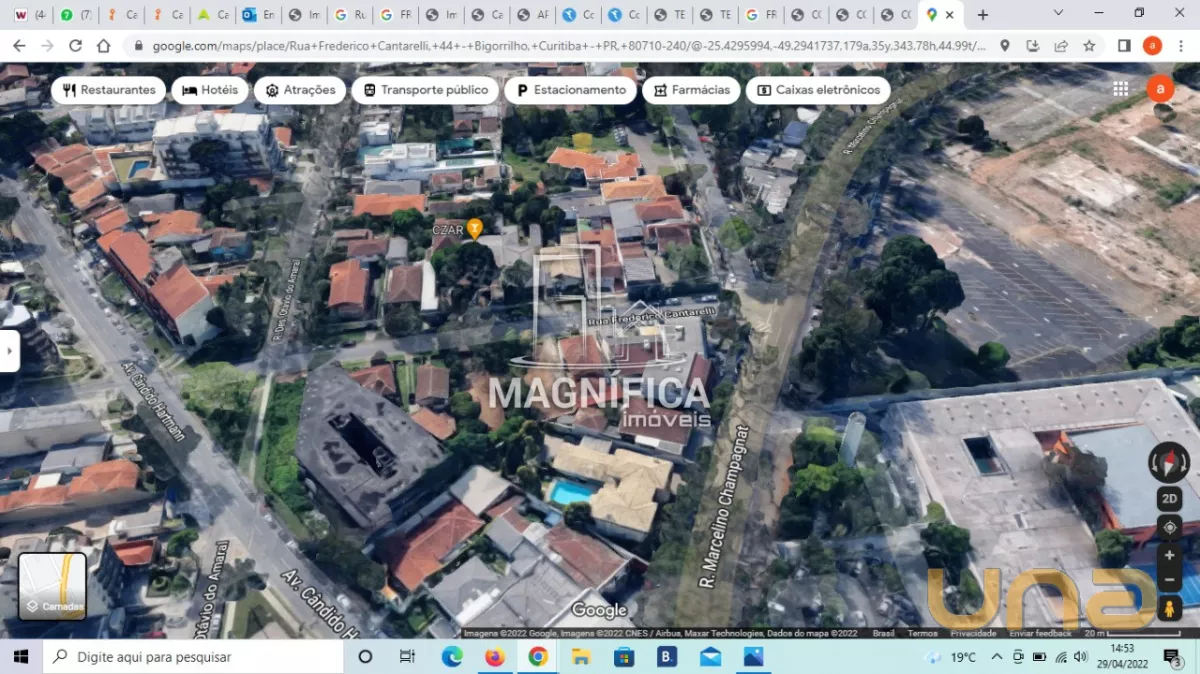
Task: Show my current location on map
Action: [x=1169, y=527]
